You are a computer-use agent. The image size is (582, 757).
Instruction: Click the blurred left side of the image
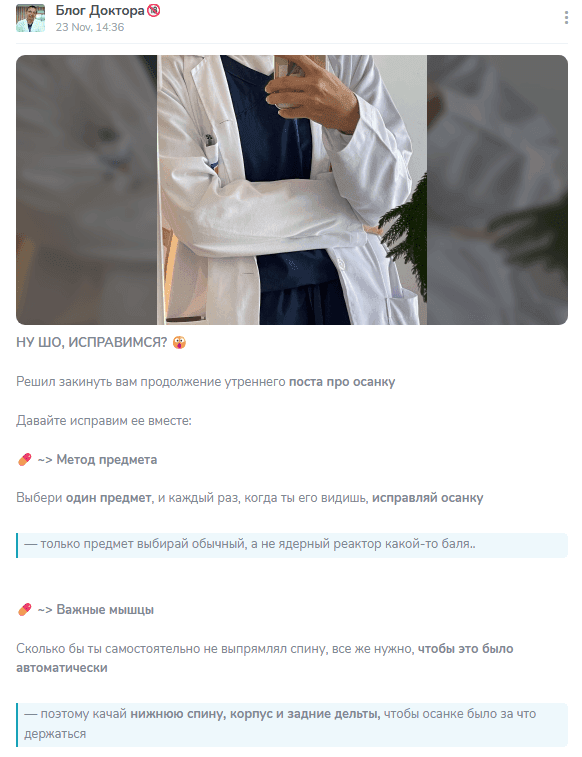pos(87,190)
